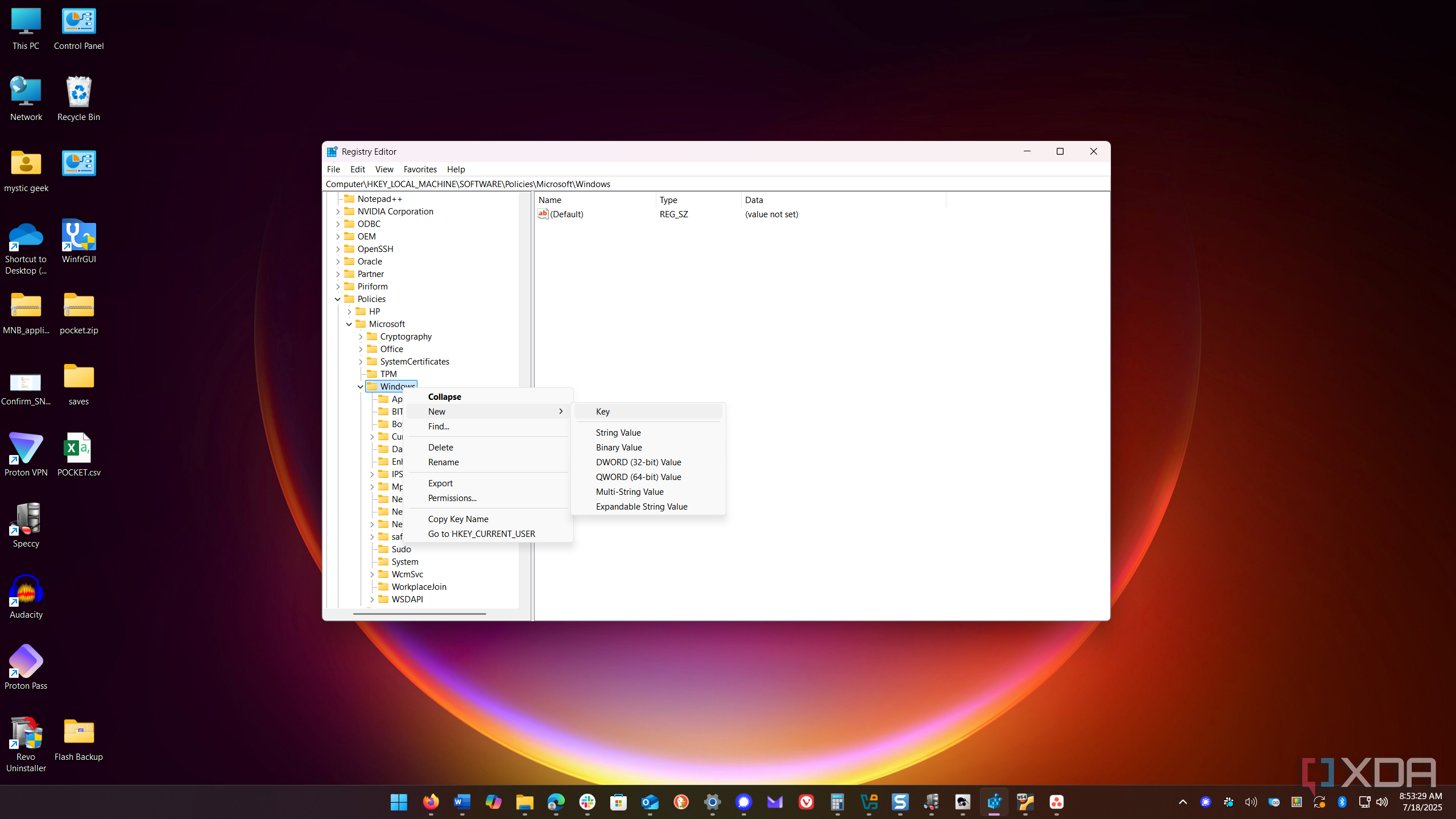Click Permissions... in the context menu

click(x=488, y=498)
